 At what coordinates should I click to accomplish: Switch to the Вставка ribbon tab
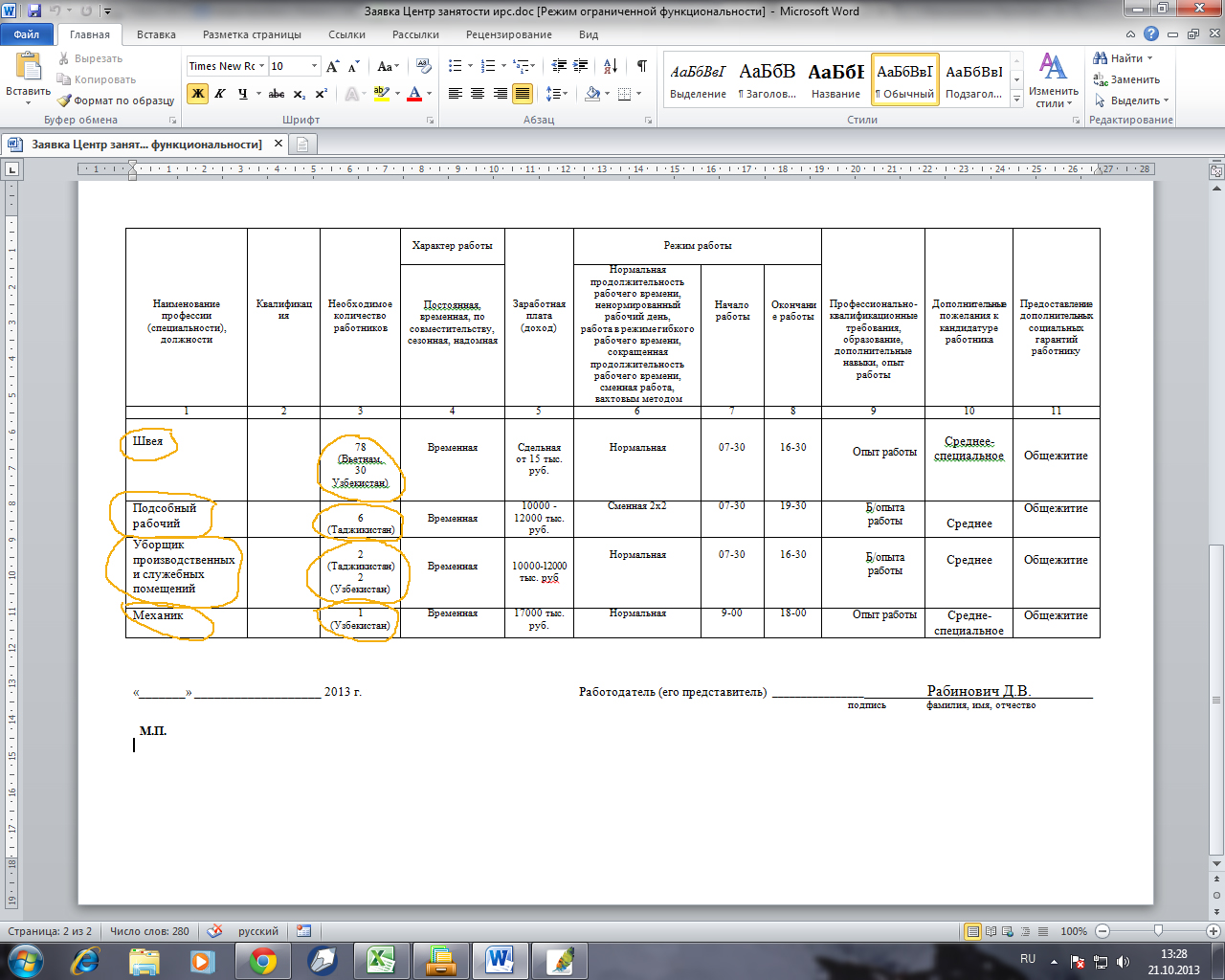point(156,34)
